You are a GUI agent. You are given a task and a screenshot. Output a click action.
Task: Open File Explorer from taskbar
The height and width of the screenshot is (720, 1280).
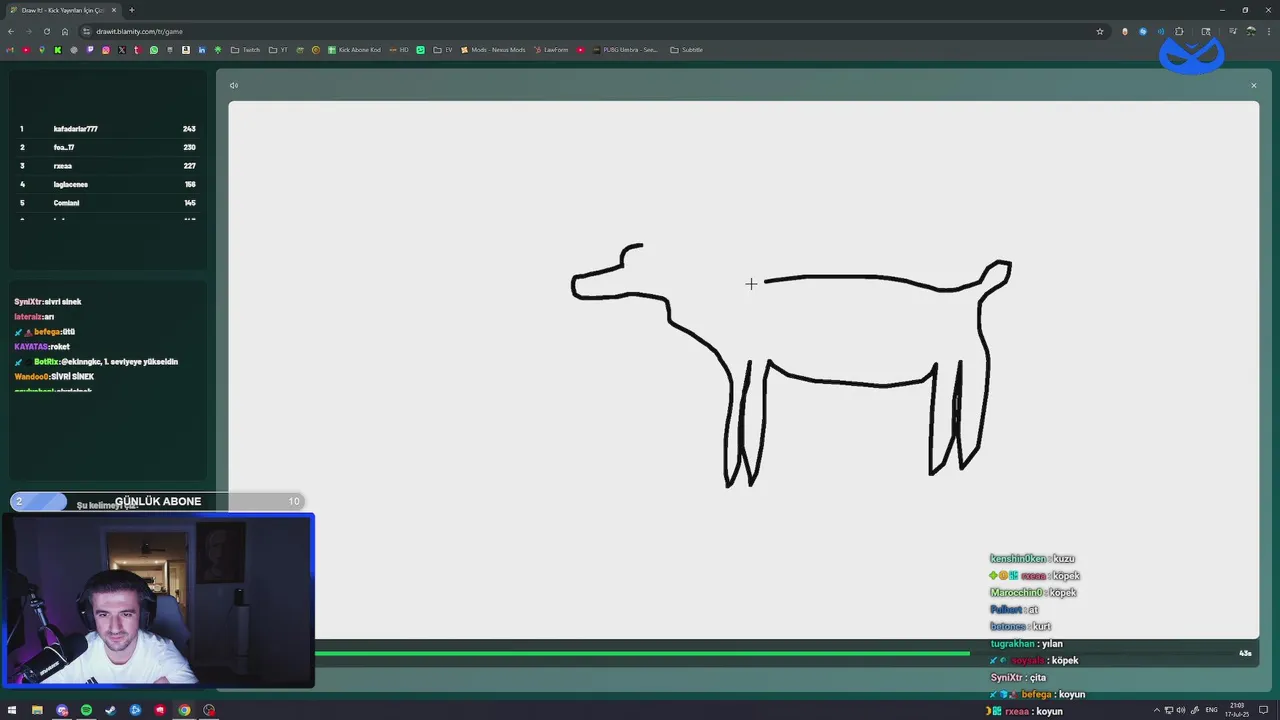point(37,710)
